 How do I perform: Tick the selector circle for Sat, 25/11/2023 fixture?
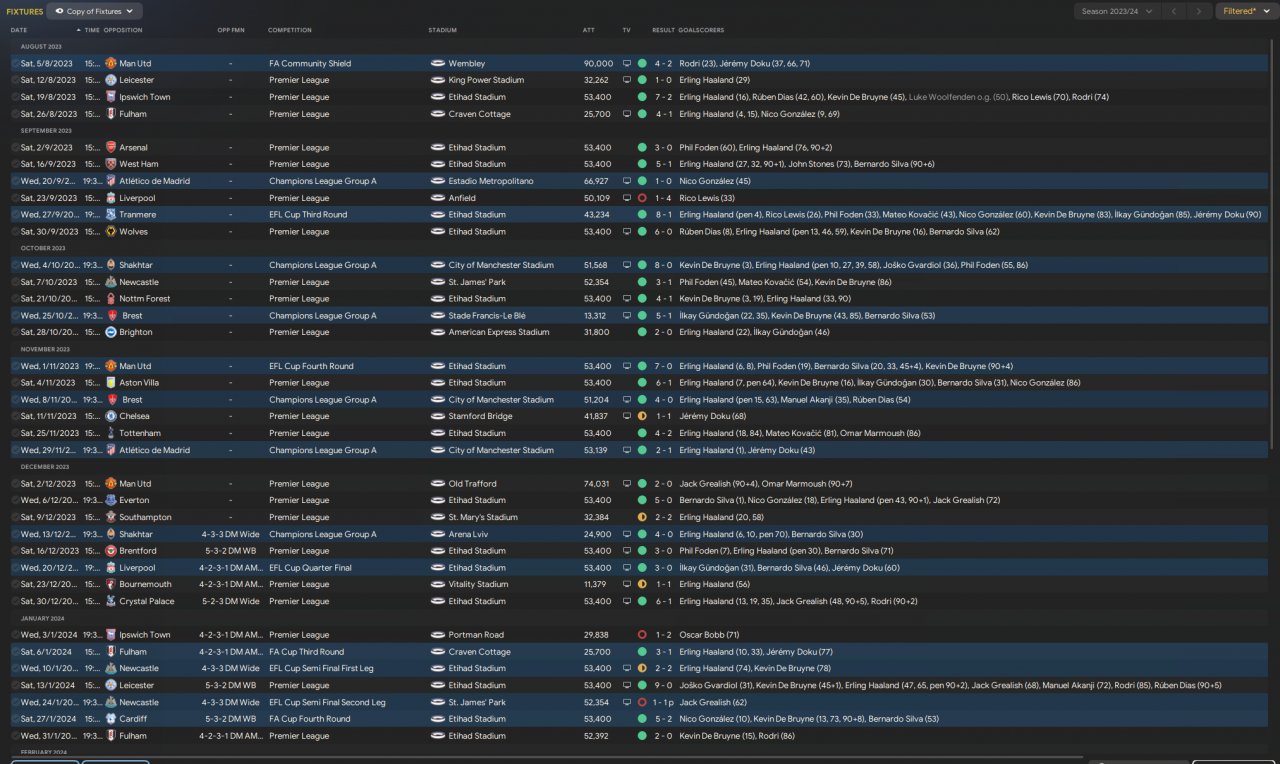coord(15,433)
